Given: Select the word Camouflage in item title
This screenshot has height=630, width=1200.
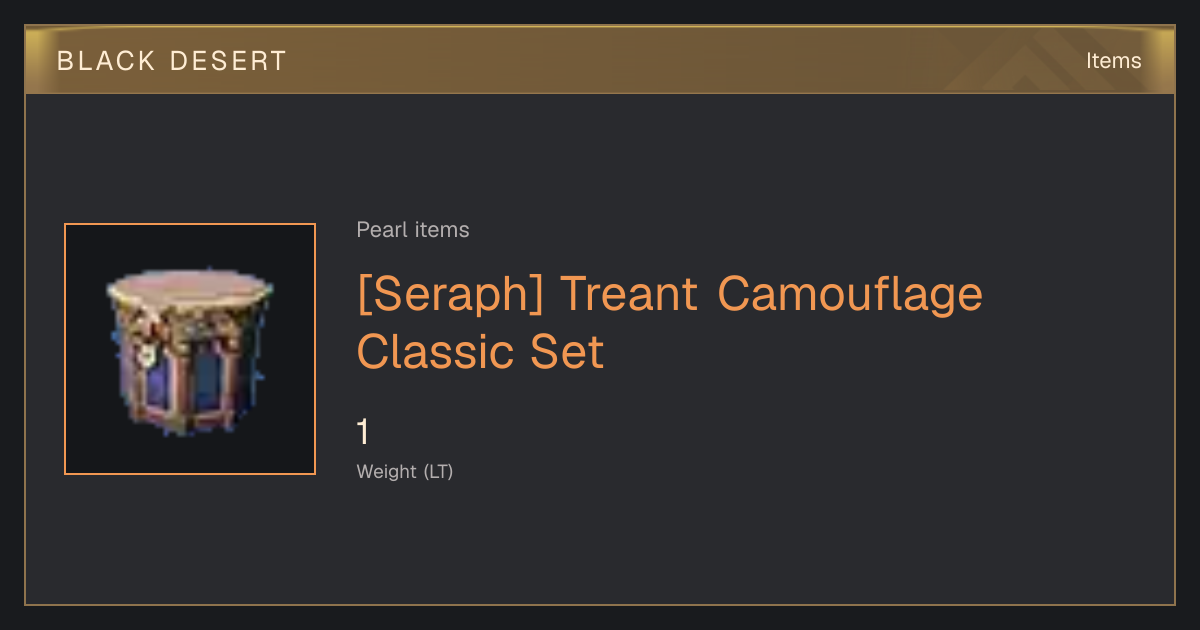Looking at the screenshot, I should pos(850,296).
